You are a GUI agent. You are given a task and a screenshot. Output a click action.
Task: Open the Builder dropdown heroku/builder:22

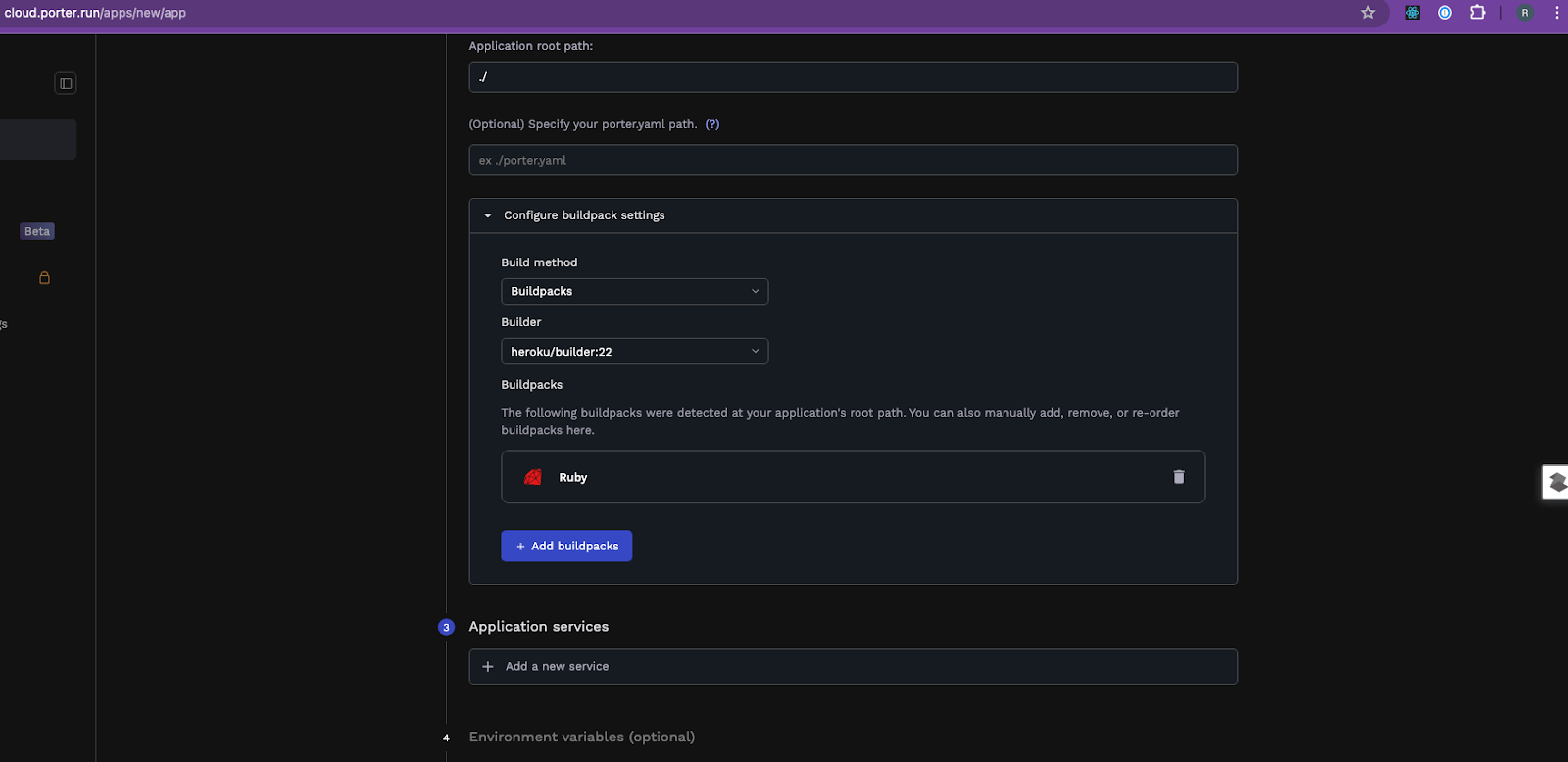coord(635,351)
